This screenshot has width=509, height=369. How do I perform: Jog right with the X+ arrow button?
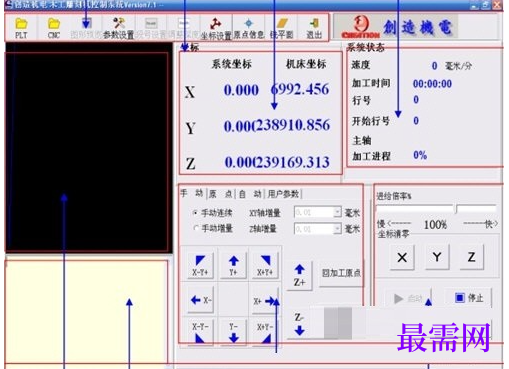pos(265,301)
